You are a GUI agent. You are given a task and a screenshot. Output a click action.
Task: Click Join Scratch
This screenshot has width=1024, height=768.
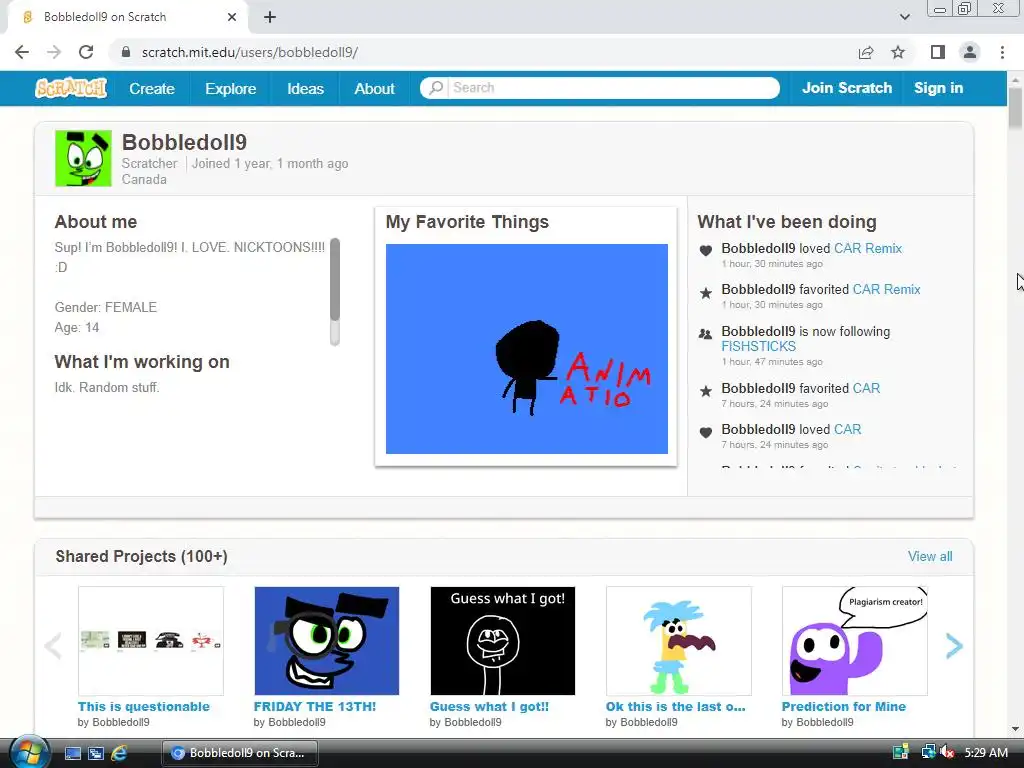coord(846,88)
